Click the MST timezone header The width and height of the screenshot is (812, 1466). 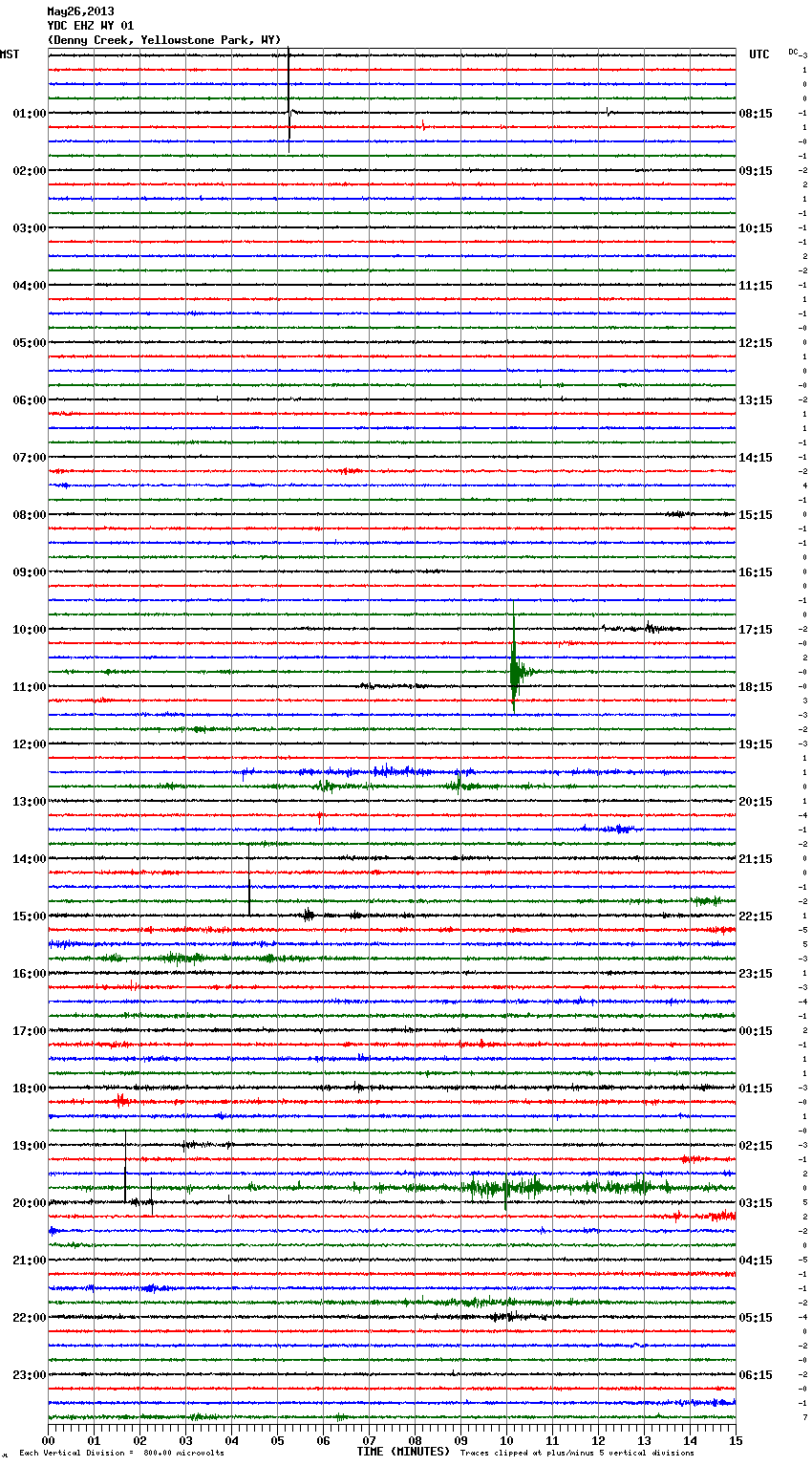coord(10,54)
